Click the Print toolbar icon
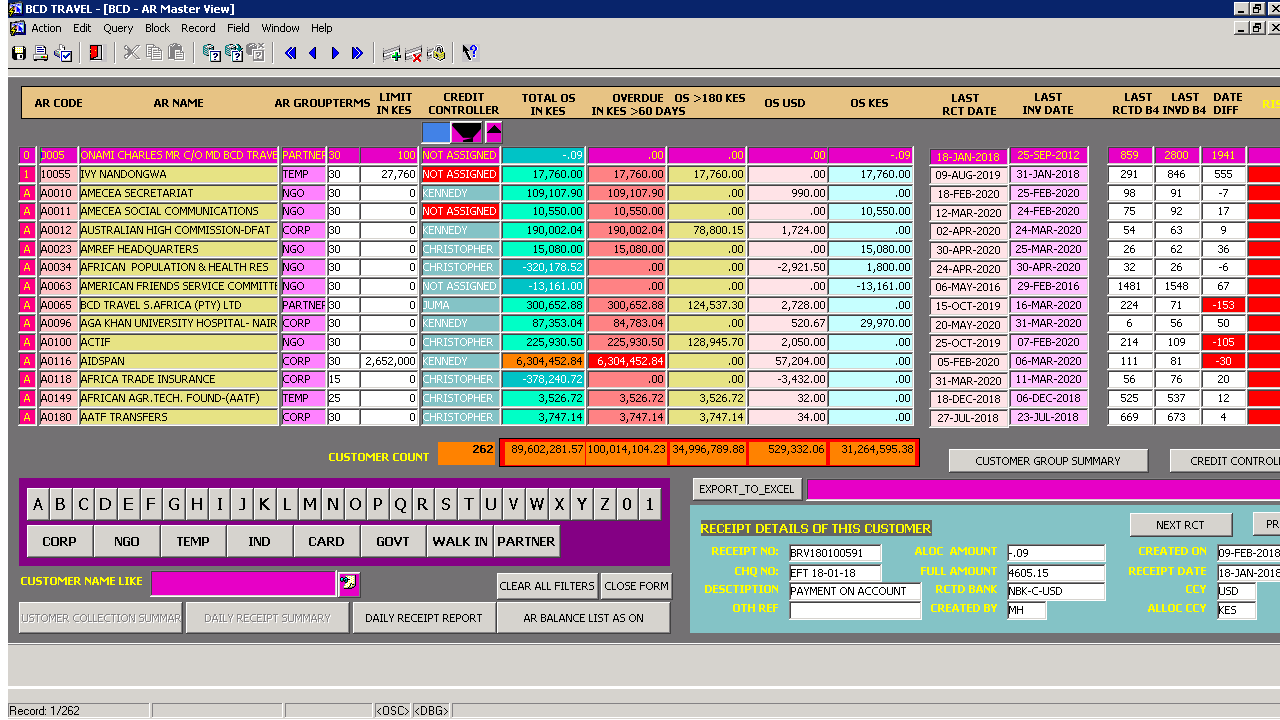Viewport: 1280px width, 720px height. point(41,53)
